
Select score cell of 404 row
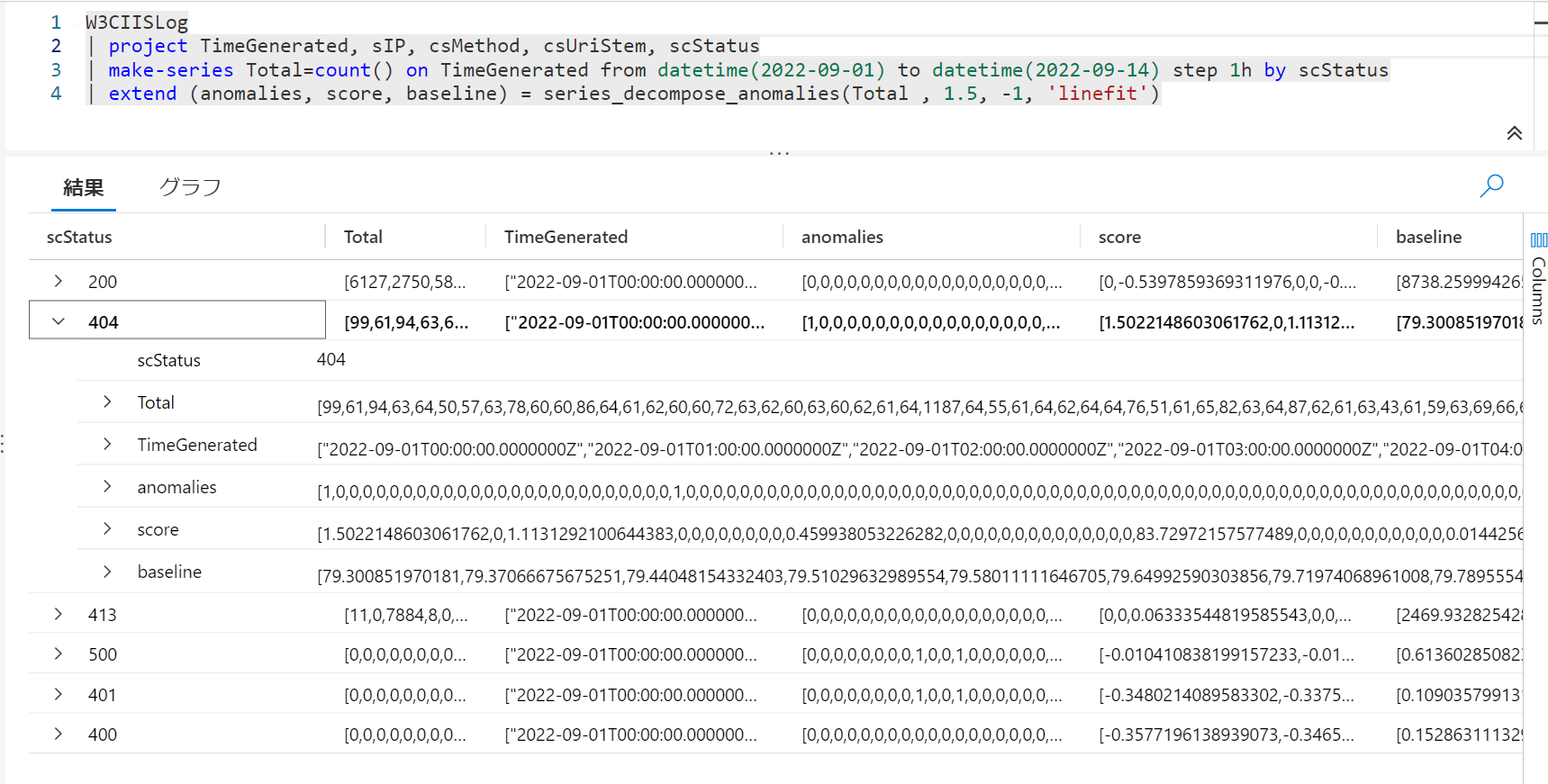[x=1227, y=322]
